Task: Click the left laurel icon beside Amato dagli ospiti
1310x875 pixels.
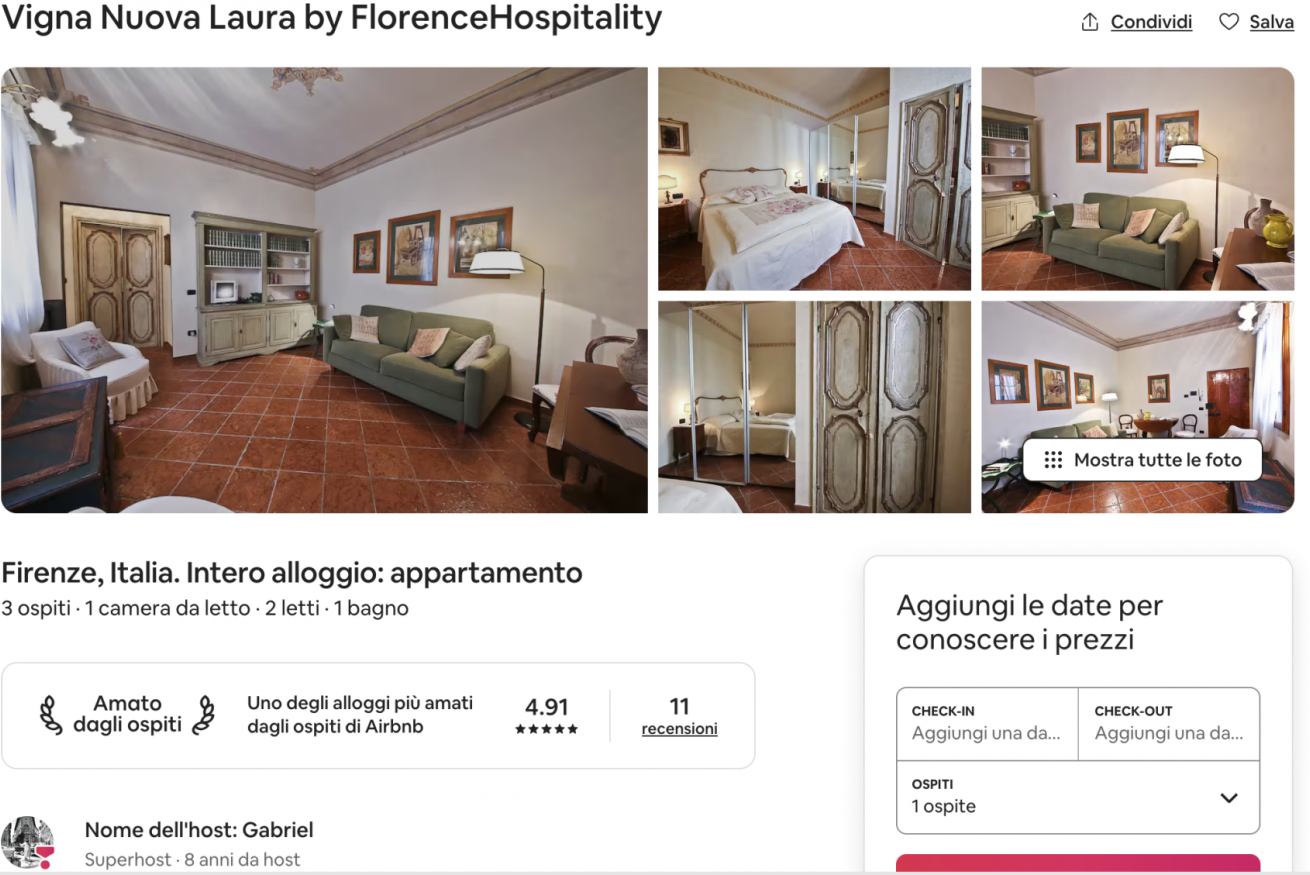Action: [x=51, y=715]
